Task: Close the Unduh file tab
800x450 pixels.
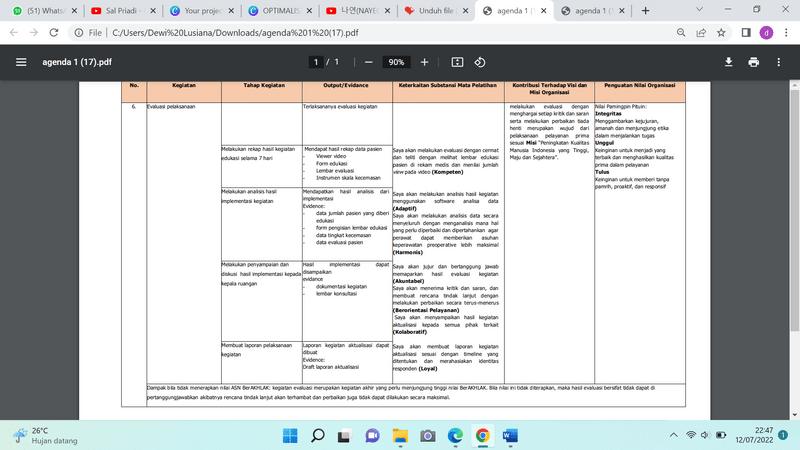Action: [x=465, y=11]
